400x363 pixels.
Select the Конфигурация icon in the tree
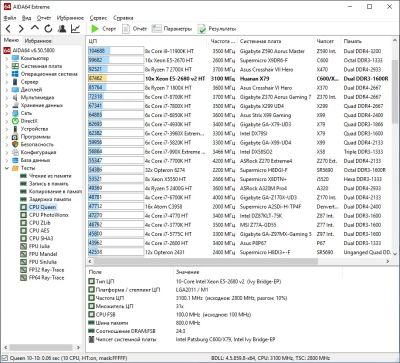point(15,152)
